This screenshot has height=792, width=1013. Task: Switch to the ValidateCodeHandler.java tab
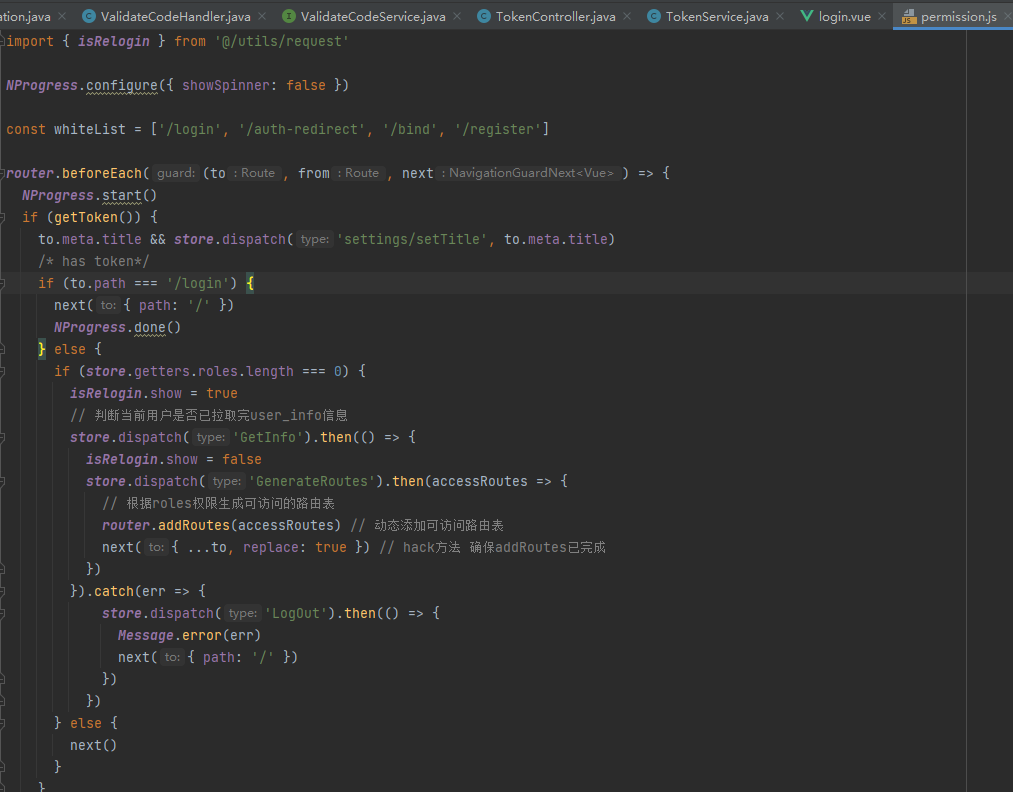[175, 16]
